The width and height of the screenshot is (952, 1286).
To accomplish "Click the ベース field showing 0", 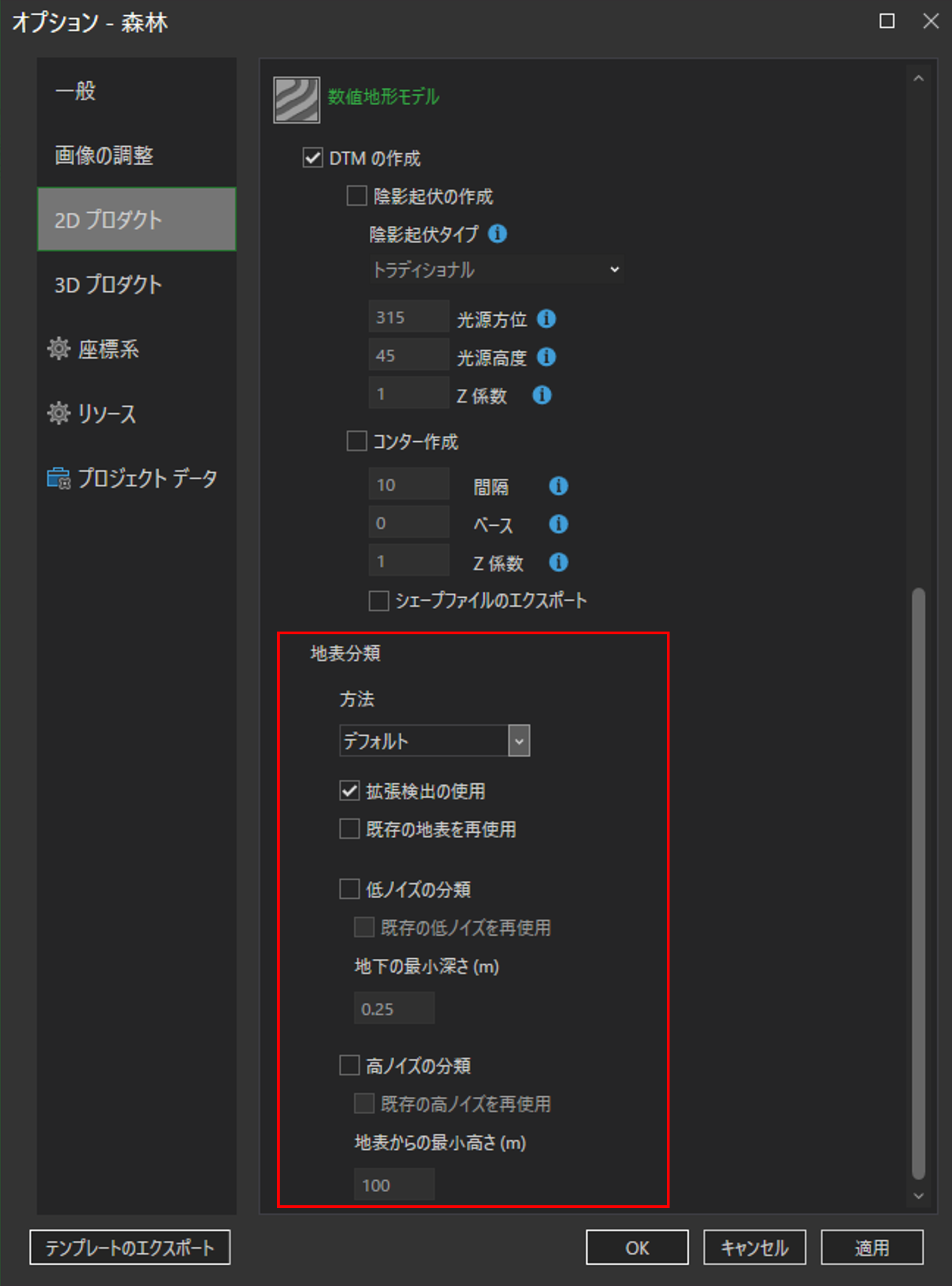I will (408, 522).
